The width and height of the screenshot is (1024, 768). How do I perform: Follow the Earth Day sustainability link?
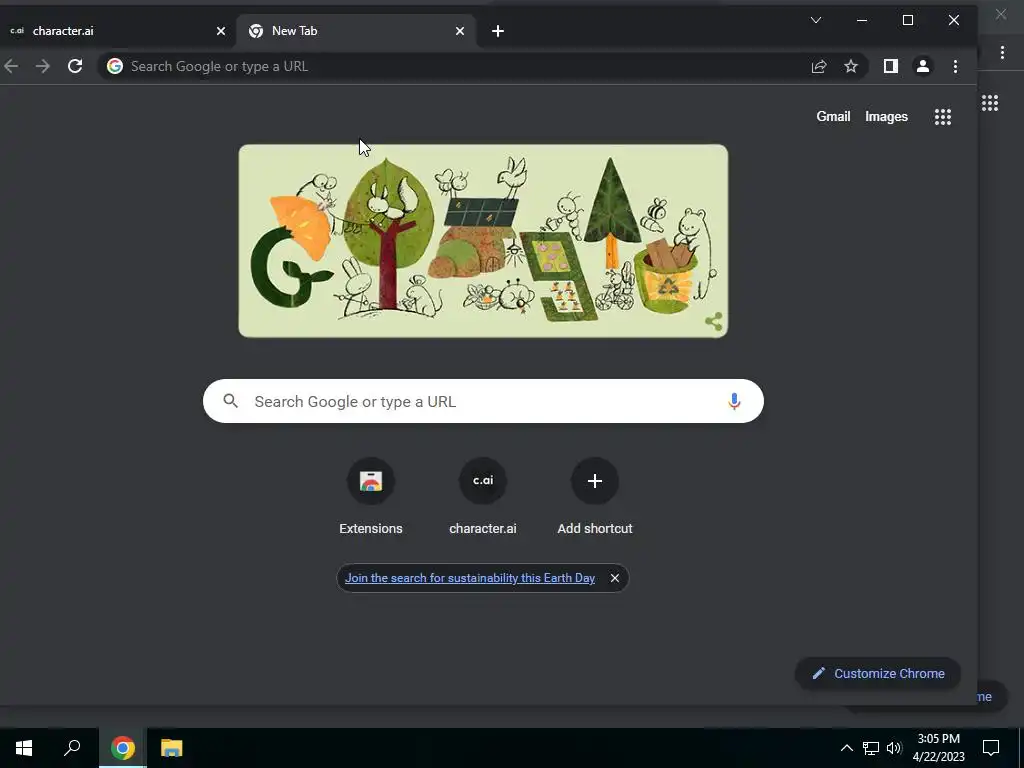click(470, 578)
